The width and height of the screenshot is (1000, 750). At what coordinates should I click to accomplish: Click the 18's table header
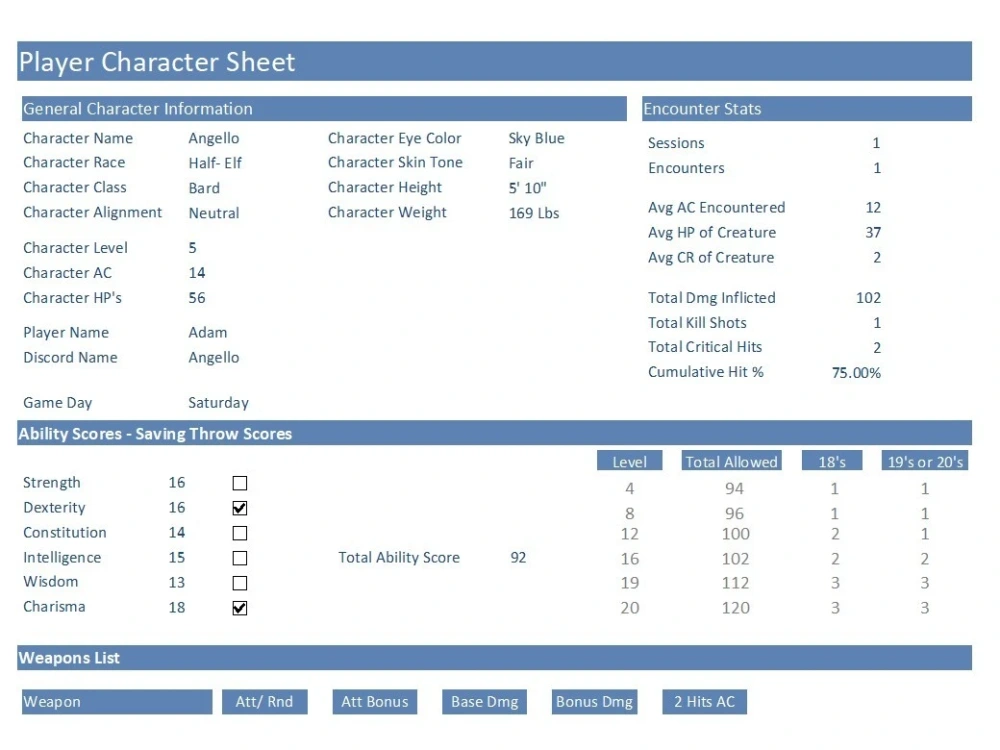[x=832, y=461]
